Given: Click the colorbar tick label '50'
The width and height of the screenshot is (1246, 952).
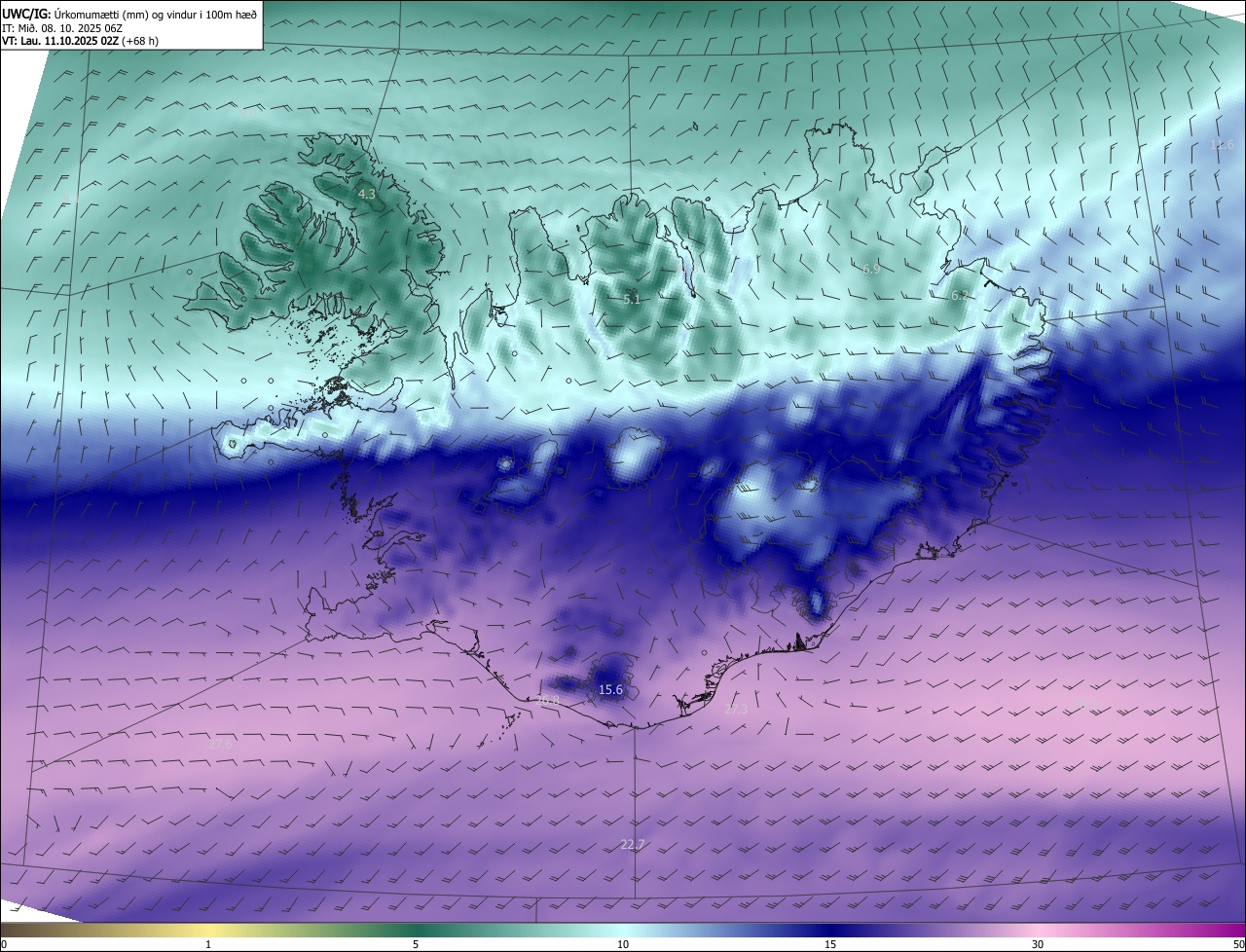Looking at the screenshot, I should 1238,944.
